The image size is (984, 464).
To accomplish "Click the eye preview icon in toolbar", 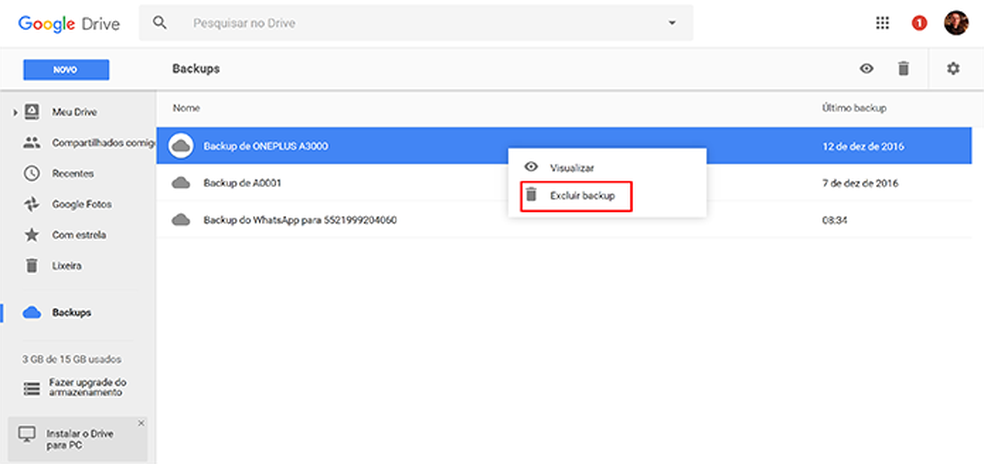I will click(867, 69).
